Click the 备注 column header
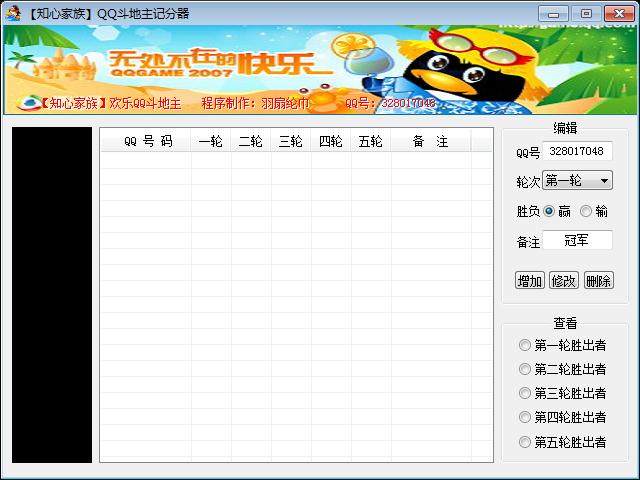This screenshot has height=480, width=640. point(431,141)
